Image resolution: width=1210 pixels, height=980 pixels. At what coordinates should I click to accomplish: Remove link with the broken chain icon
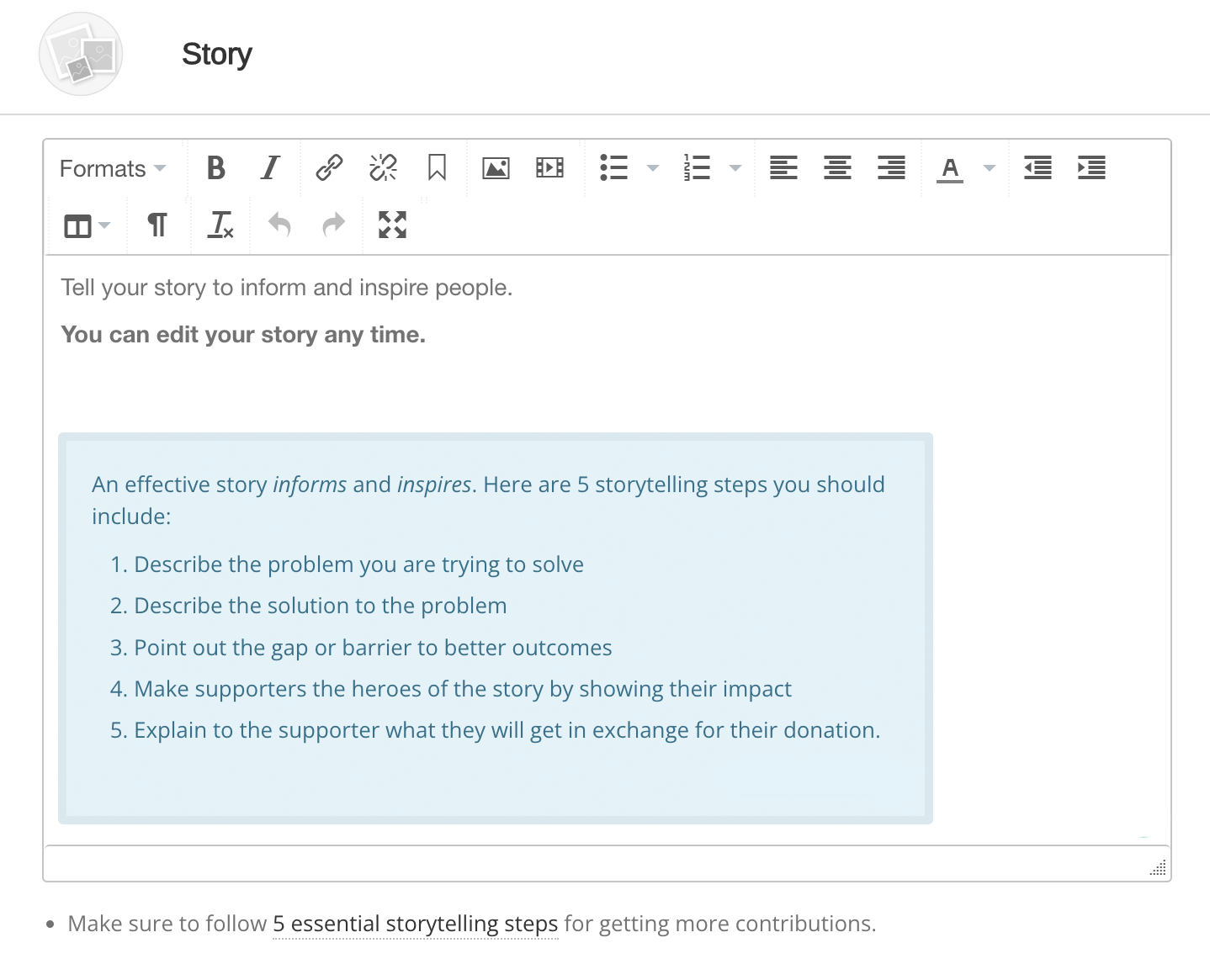[x=383, y=168]
